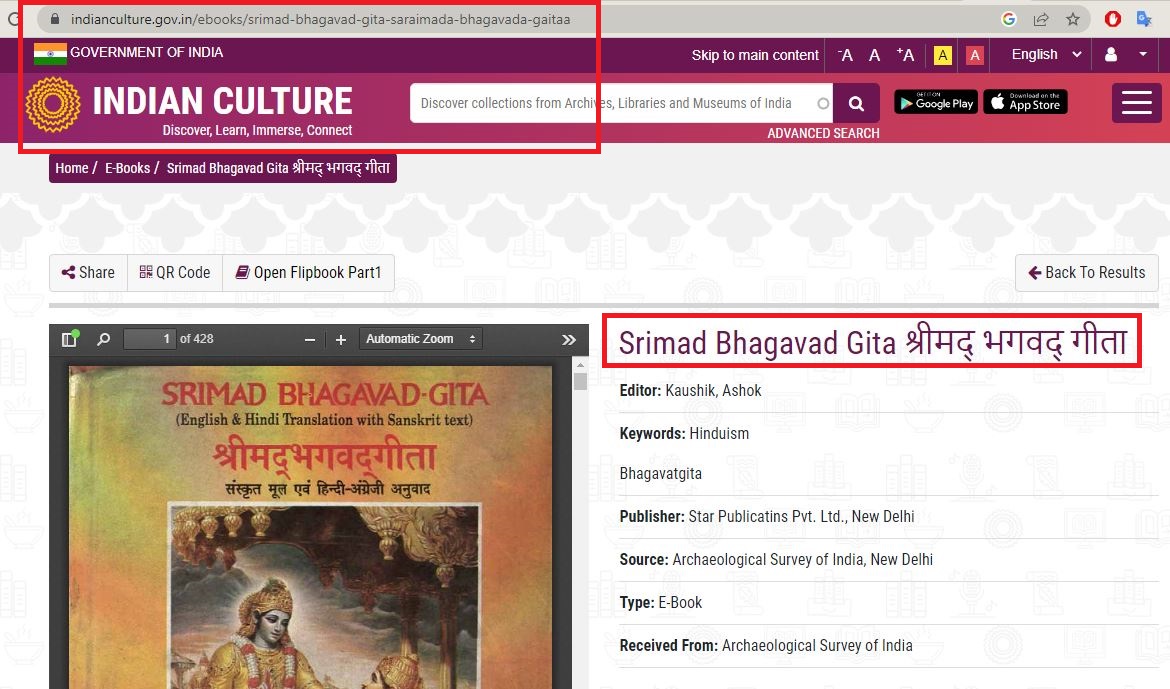The width and height of the screenshot is (1170, 689).
Task: Click 'Archaeological Survey of India' in the Received From row
Action: [817, 646]
